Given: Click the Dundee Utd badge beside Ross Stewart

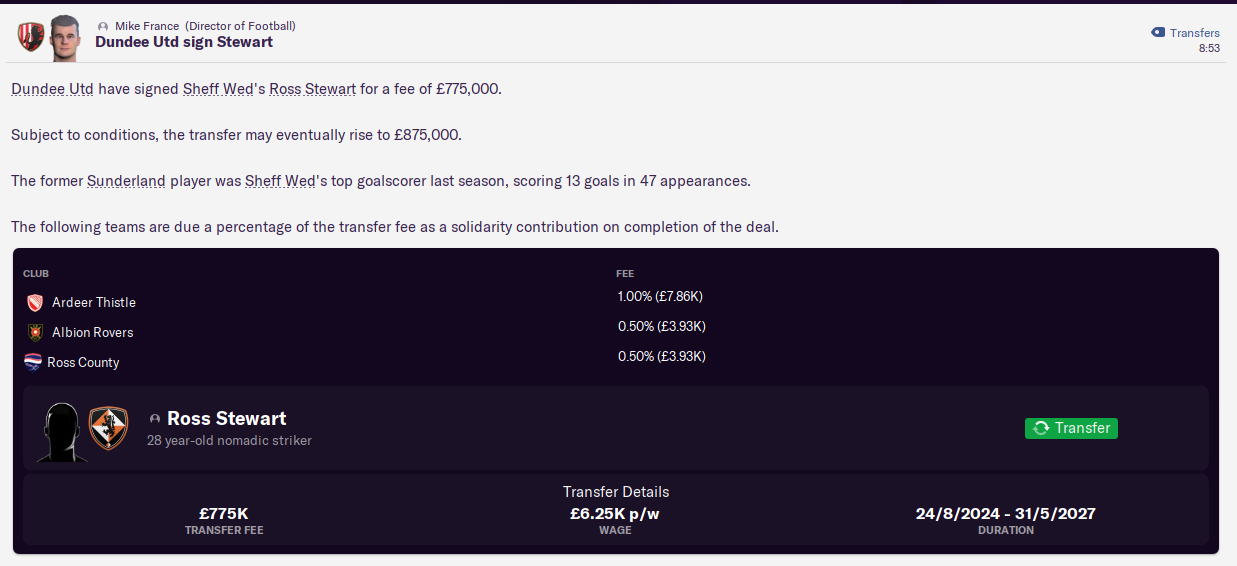Looking at the screenshot, I should coord(108,428).
